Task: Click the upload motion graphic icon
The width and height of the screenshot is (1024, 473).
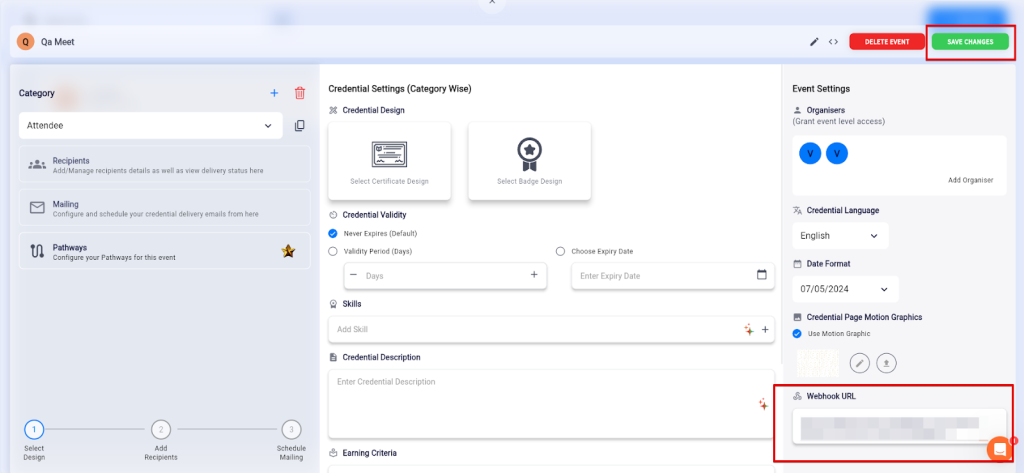Action: click(x=887, y=362)
